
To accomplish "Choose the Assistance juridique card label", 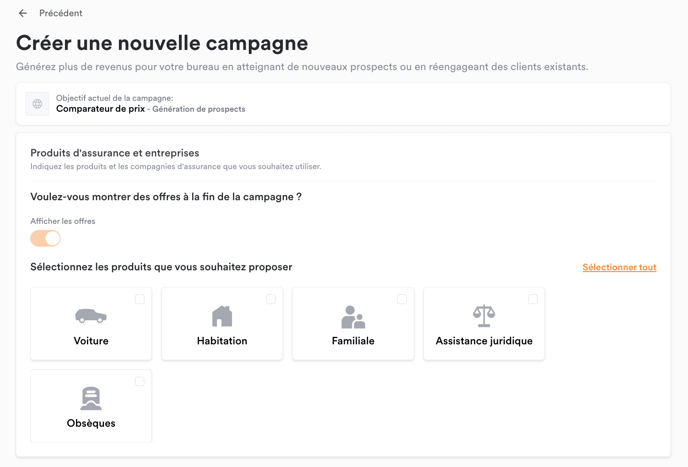I will click(484, 341).
